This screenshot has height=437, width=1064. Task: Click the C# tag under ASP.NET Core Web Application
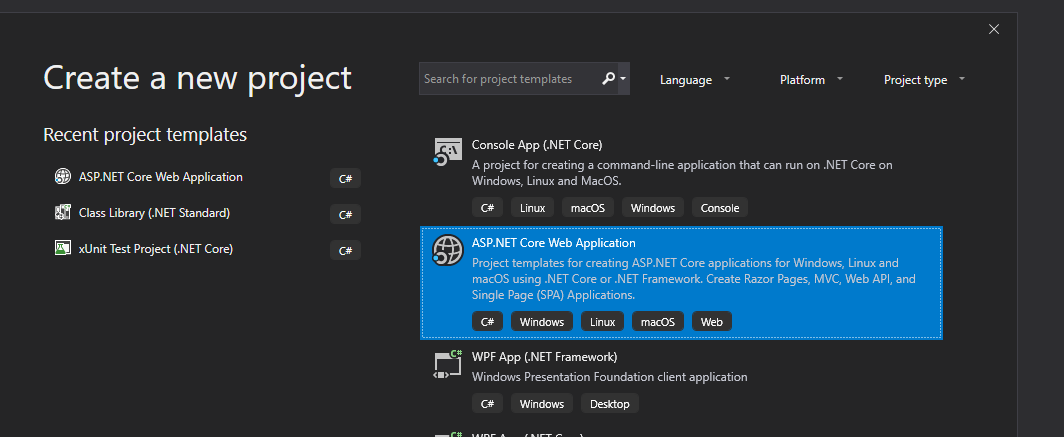[x=487, y=322]
